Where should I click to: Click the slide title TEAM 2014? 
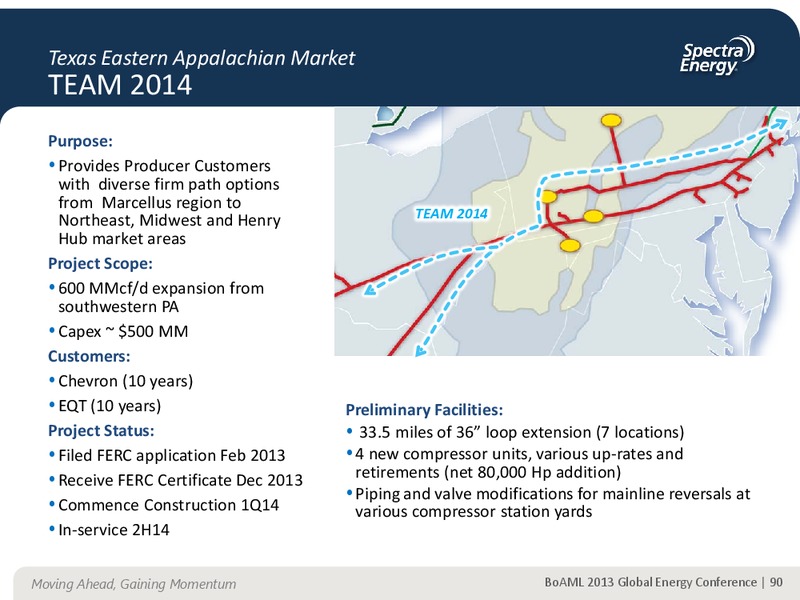pos(120,85)
